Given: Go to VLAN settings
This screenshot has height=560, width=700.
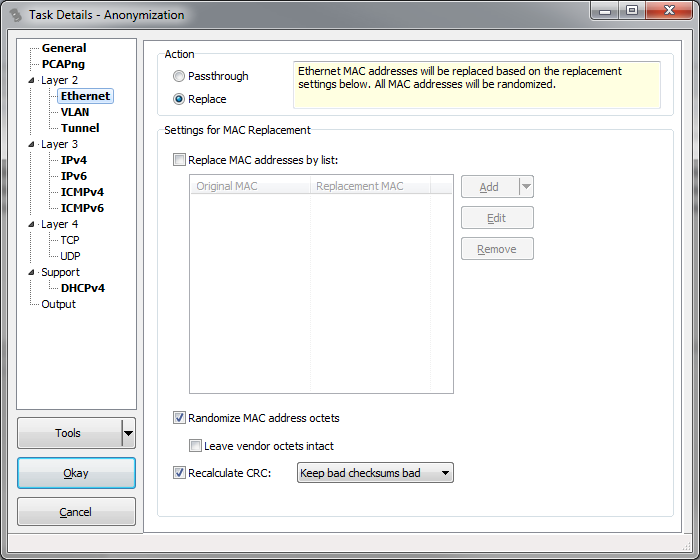Looking at the screenshot, I should pyautogui.click(x=75, y=112).
